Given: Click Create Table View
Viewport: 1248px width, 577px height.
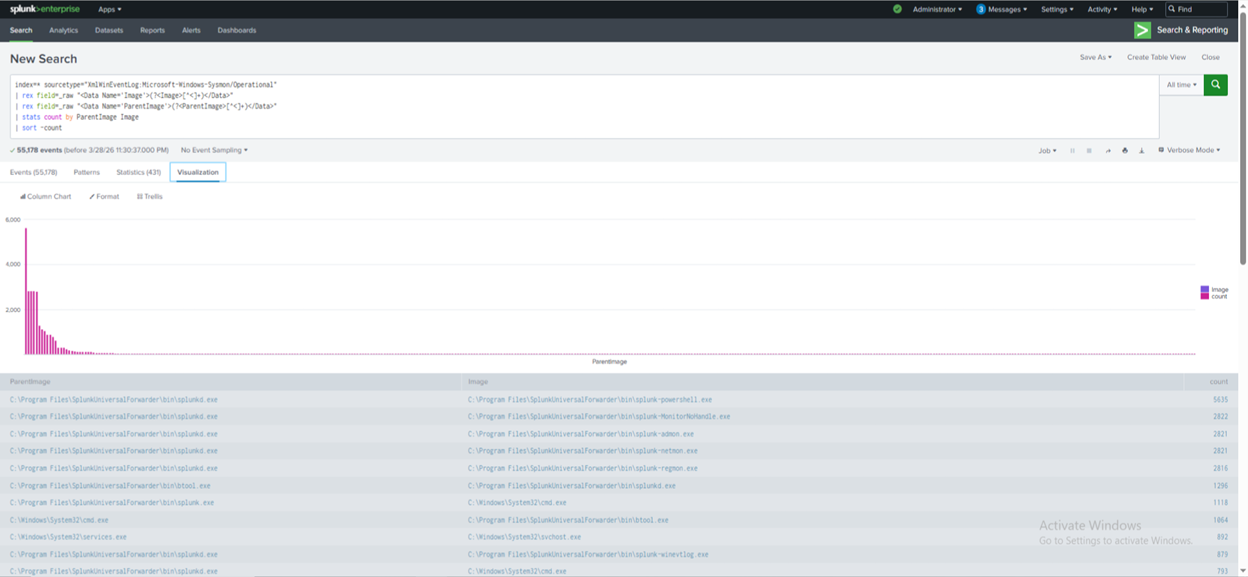Looking at the screenshot, I should click(1156, 57).
